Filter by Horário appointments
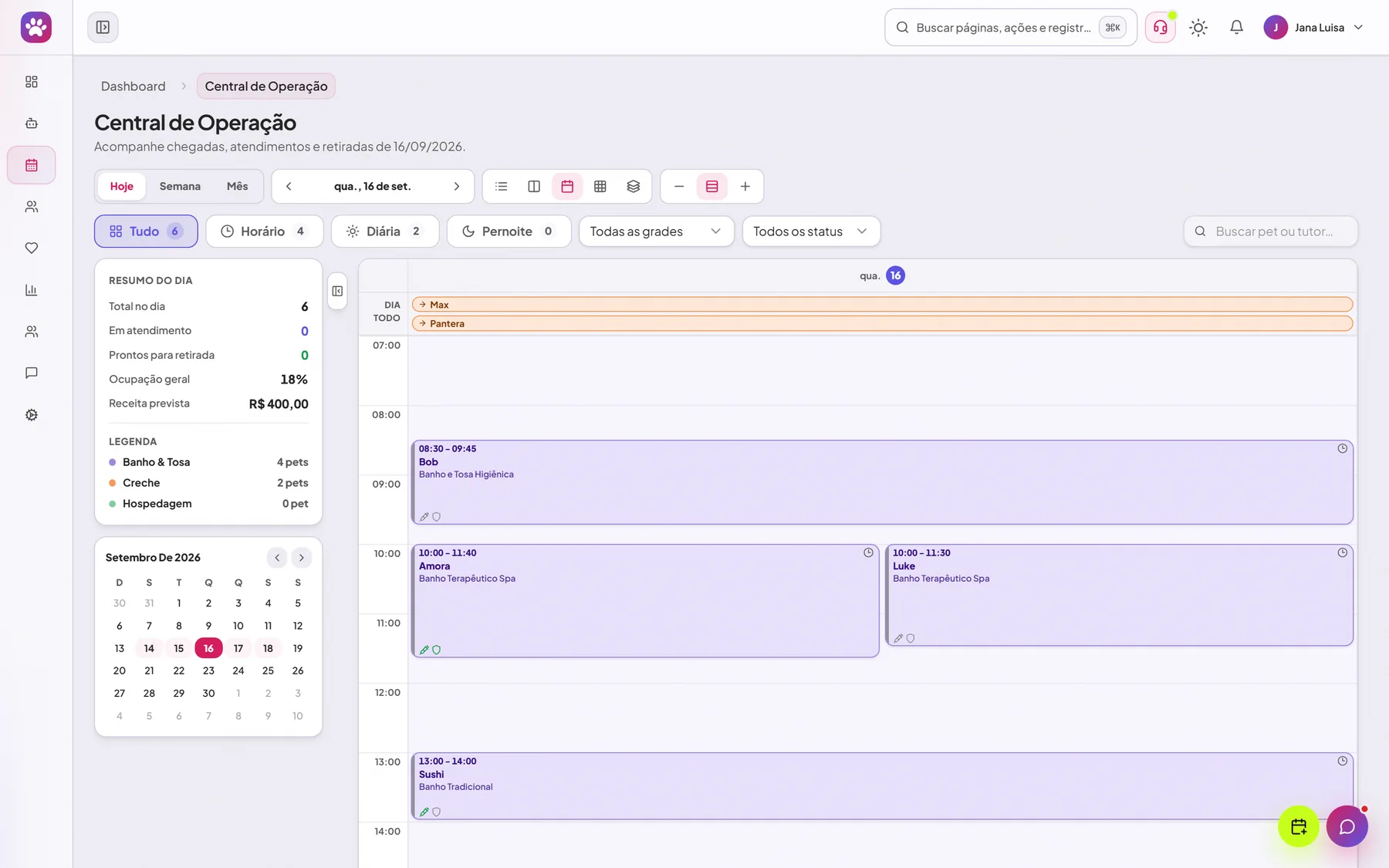This screenshot has height=868, width=1389. [264, 231]
